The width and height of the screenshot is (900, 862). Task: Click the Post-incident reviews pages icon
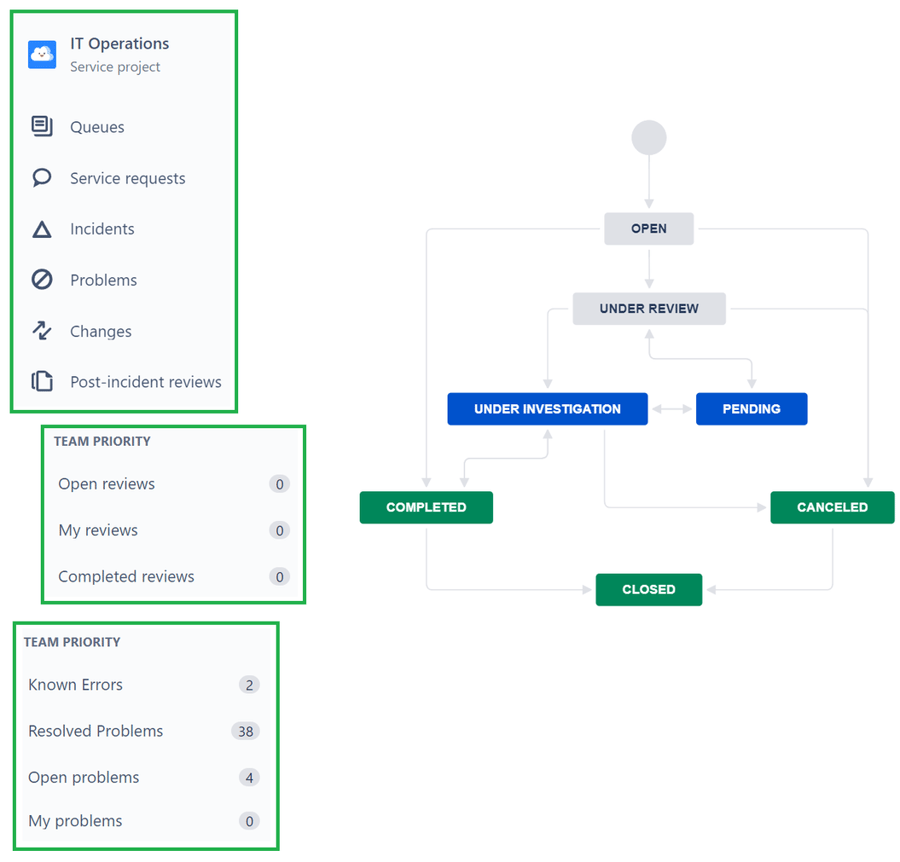(40, 381)
